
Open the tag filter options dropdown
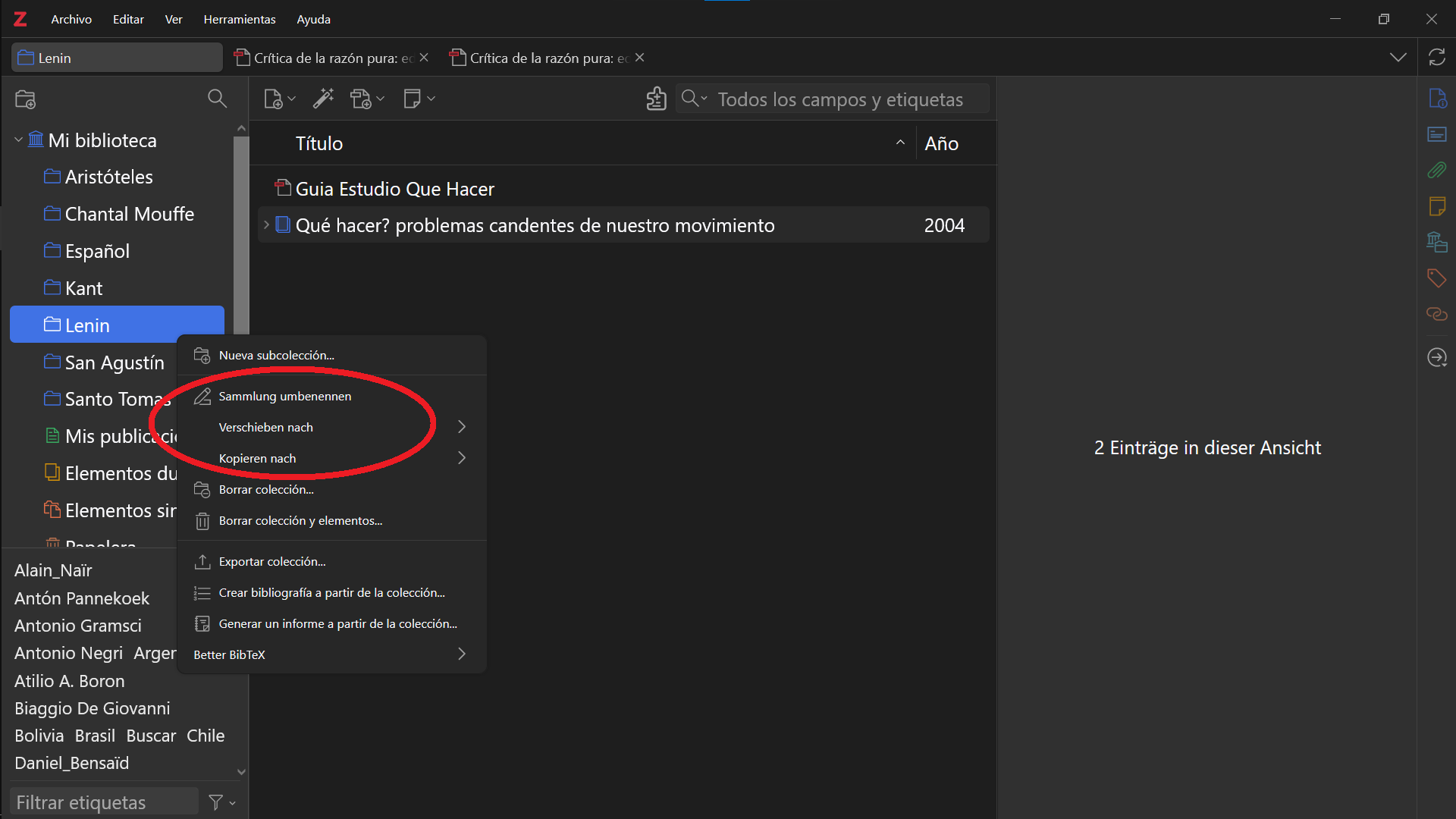(221, 802)
